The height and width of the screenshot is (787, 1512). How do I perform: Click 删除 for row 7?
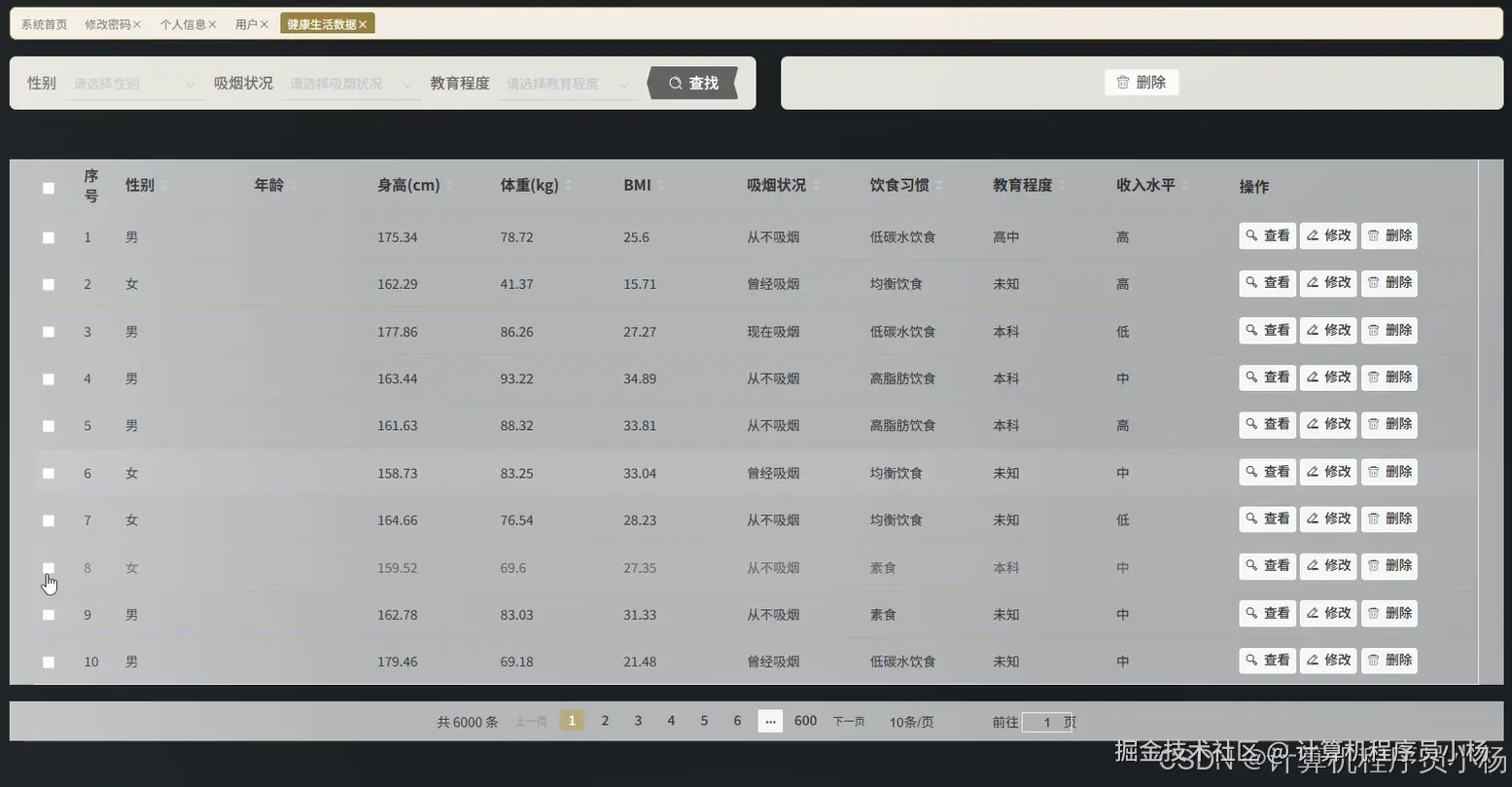1389,519
